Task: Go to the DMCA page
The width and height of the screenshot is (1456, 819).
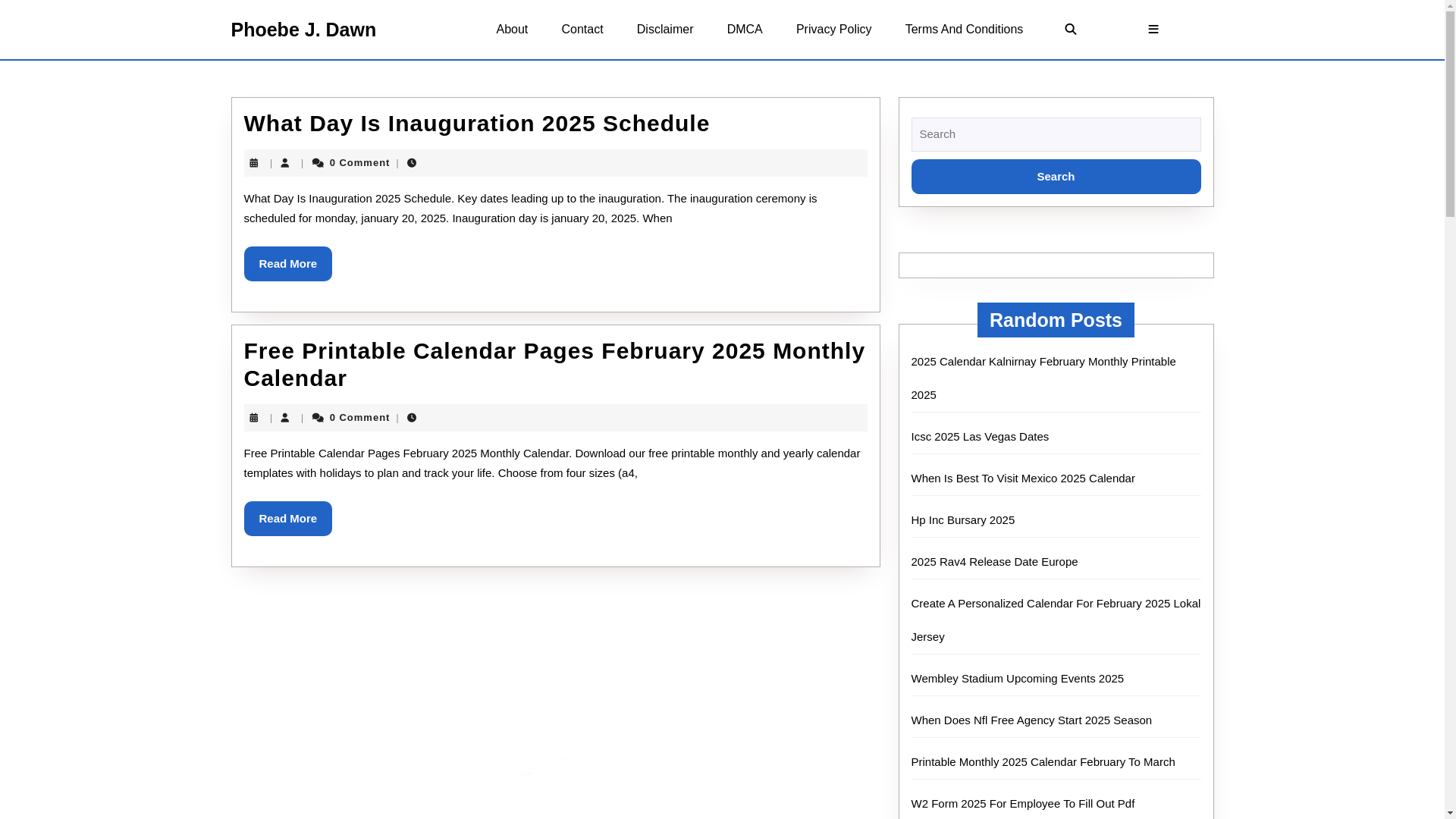Action: tap(745, 30)
